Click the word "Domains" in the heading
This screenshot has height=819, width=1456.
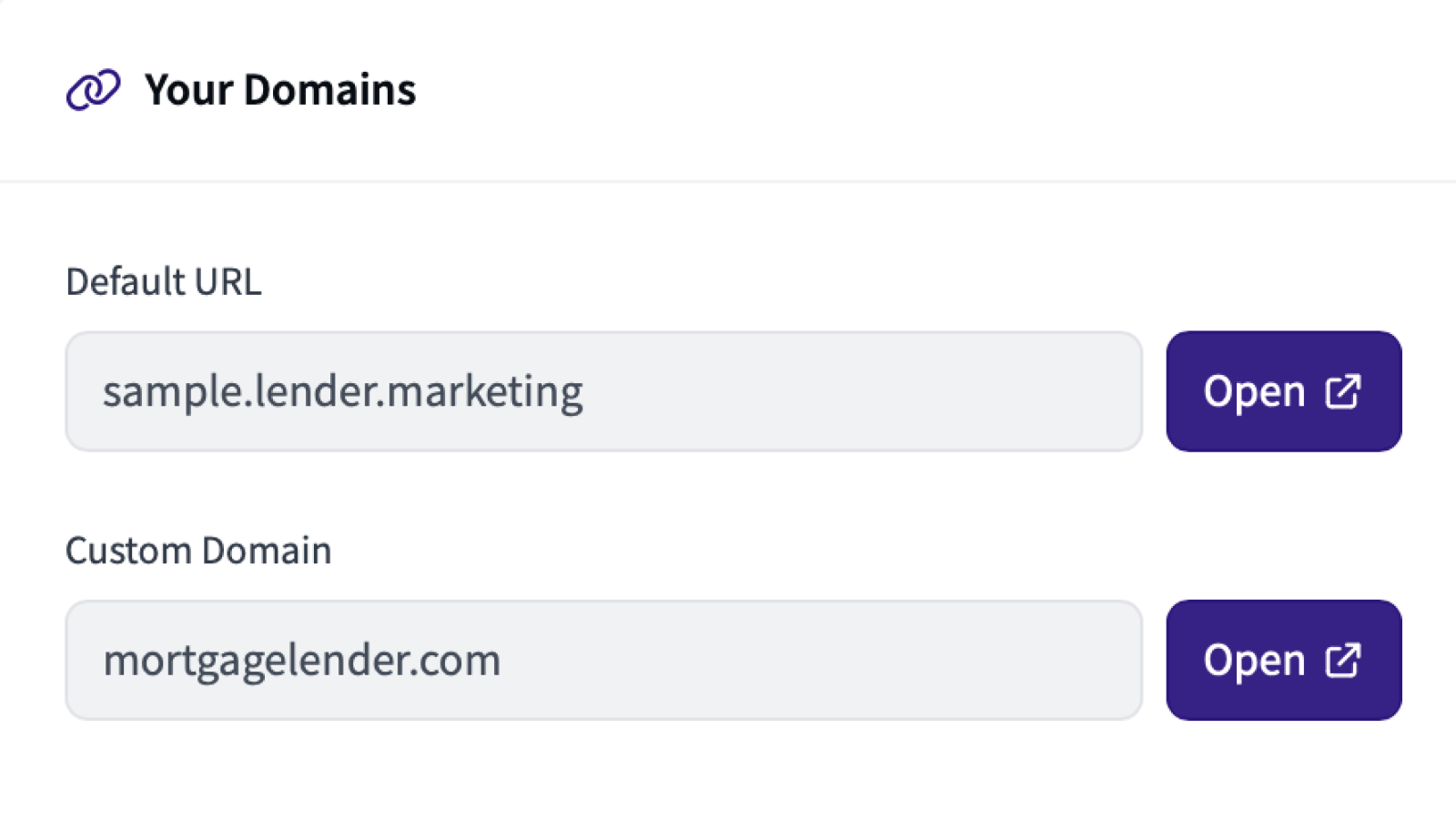click(329, 89)
